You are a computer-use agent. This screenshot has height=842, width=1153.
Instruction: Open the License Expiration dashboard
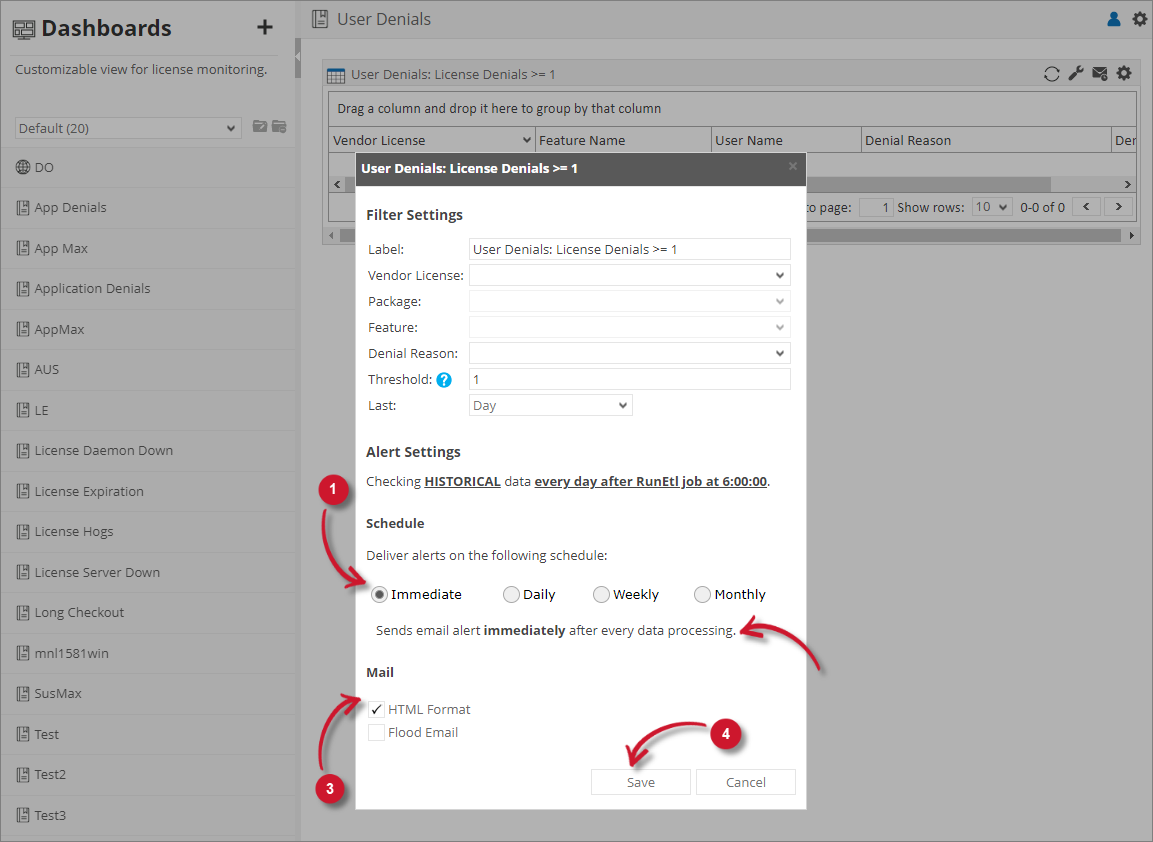point(147,491)
